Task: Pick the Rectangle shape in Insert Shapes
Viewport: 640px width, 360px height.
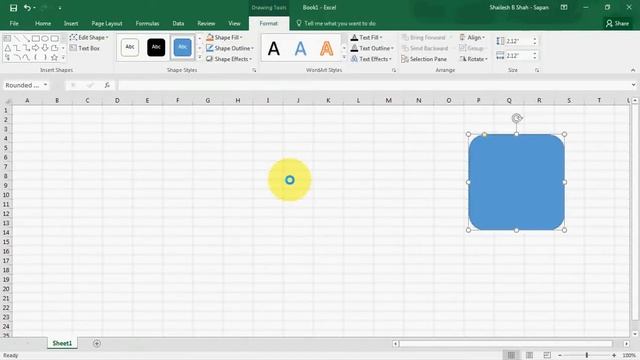Action: [x=36, y=39]
